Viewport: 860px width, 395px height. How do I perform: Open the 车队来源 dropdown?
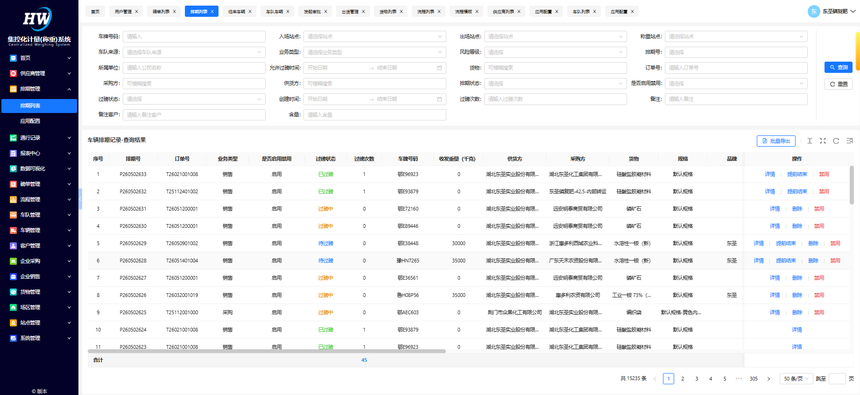pos(194,52)
